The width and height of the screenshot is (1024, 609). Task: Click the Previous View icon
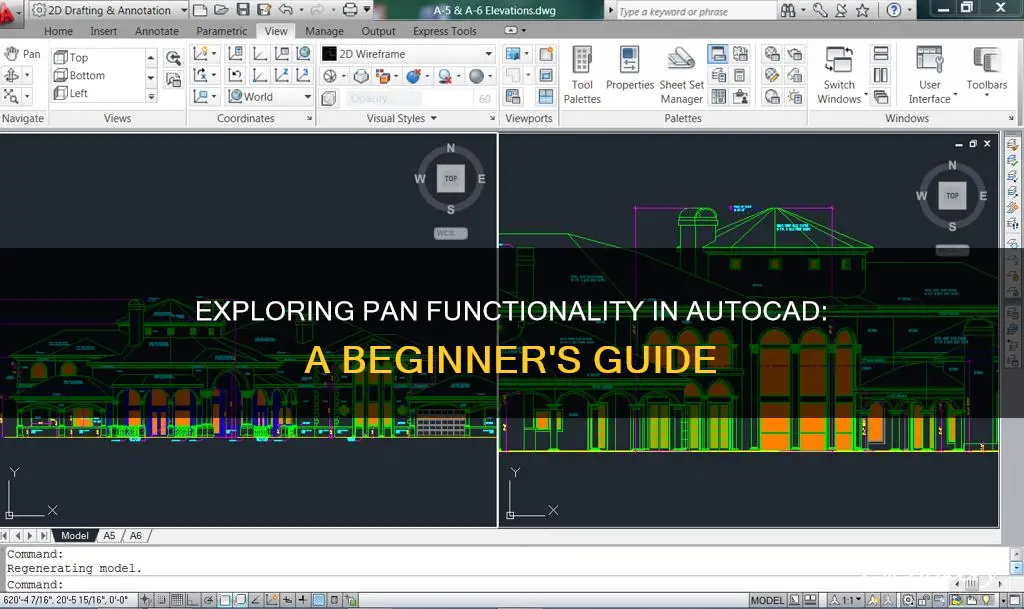[x=173, y=58]
